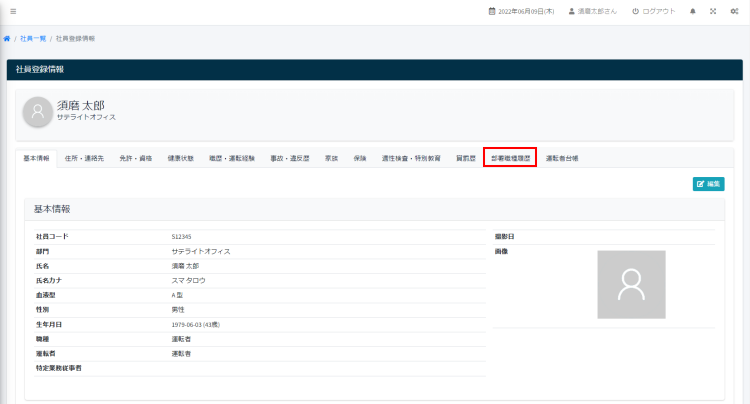Open settings via the gears icon

(734, 11)
